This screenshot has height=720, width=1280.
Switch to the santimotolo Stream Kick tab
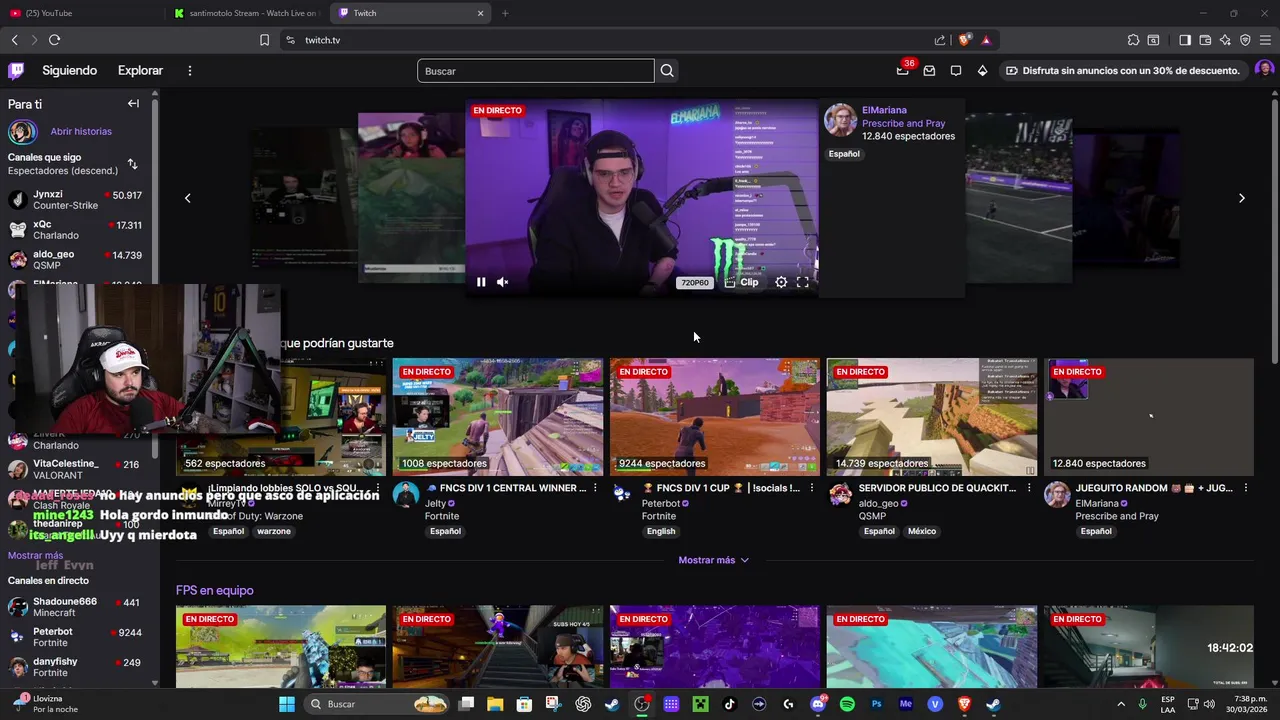click(246, 13)
